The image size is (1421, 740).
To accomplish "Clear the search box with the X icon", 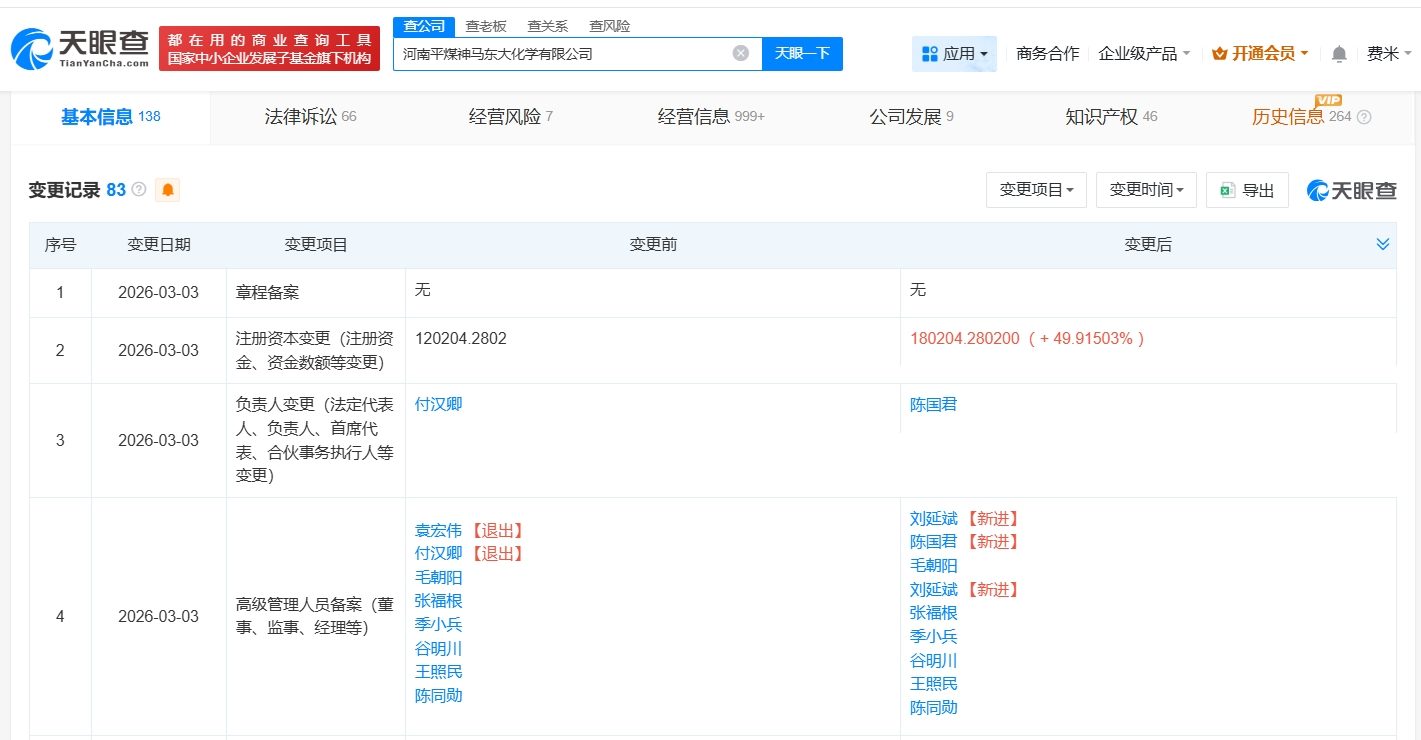I will point(740,53).
